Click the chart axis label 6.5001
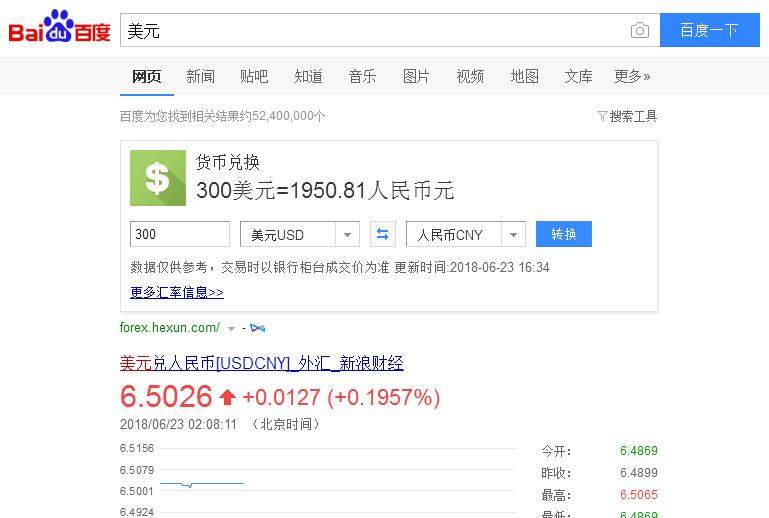The height and width of the screenshot is (518, 769). coord(137,491)
